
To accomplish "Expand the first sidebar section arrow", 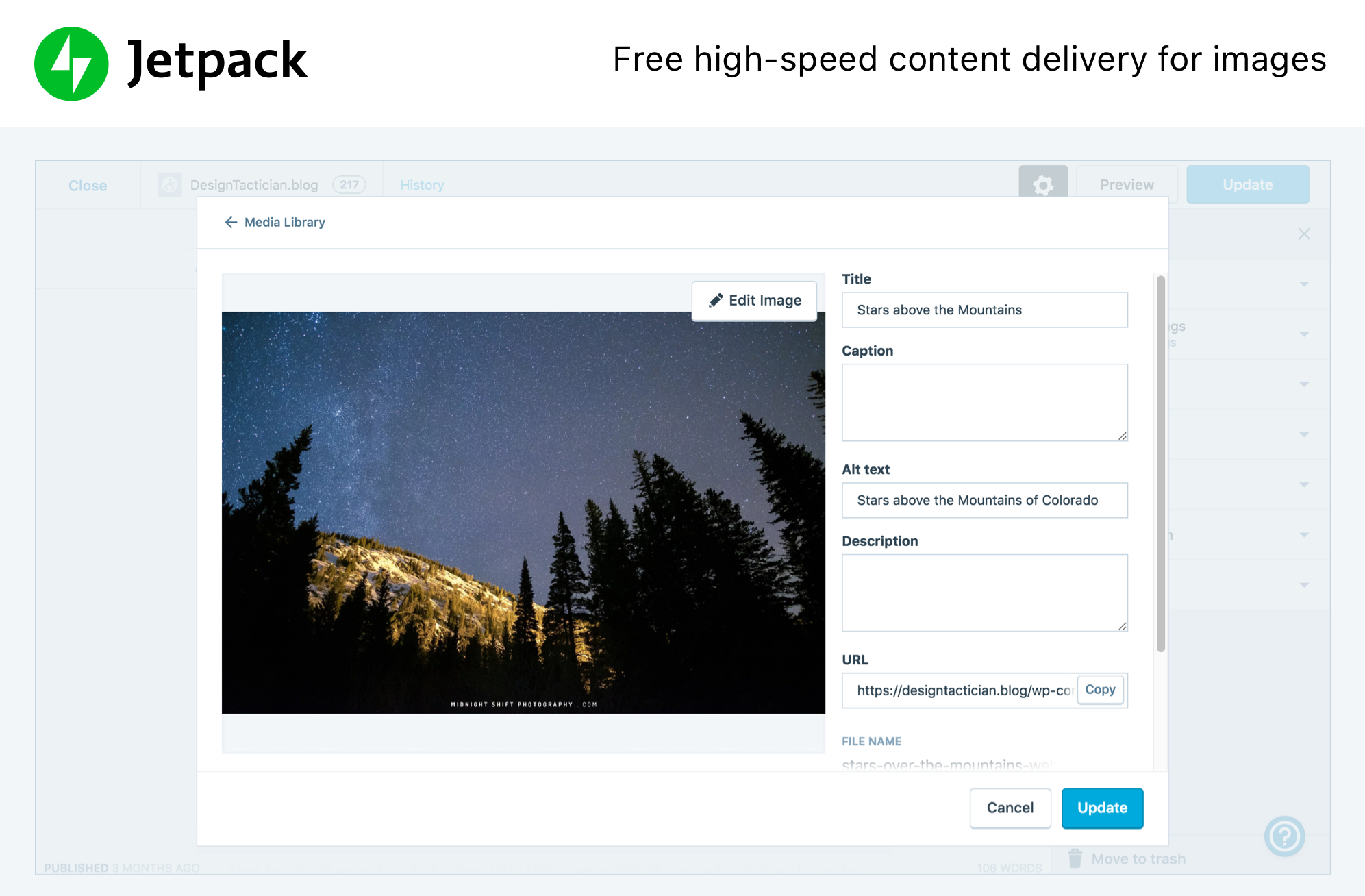I will (x=1304, y=284).
